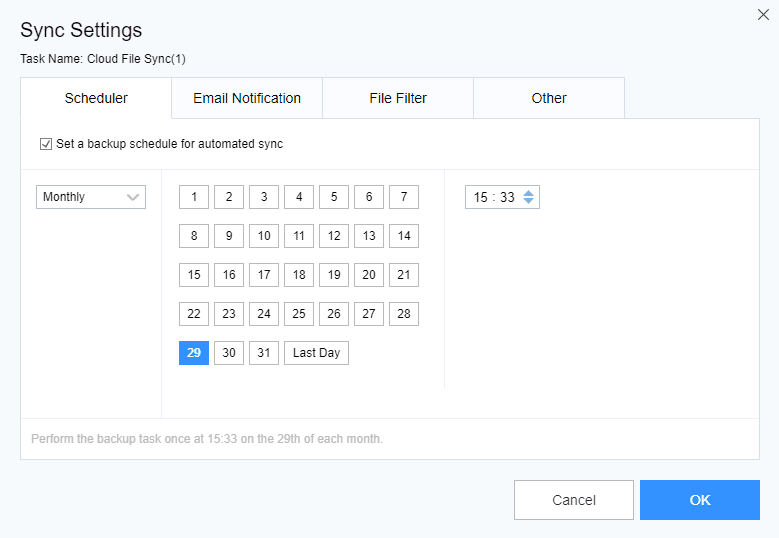The image size is (779, 538).
Task: Choose day 12 in the calendar grid
Action: pos(334,236)
